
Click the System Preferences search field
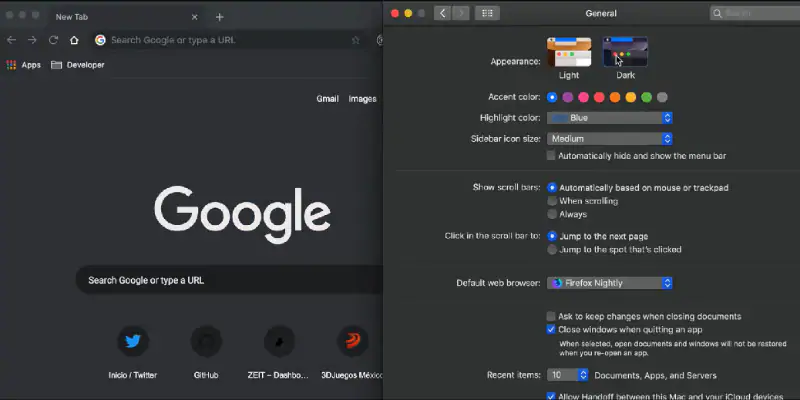(755, 13)
